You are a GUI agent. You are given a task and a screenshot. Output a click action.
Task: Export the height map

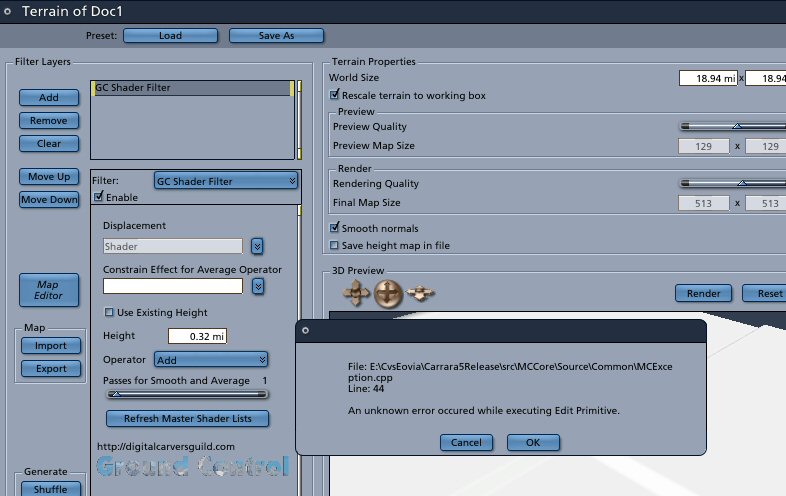point(51,369)
